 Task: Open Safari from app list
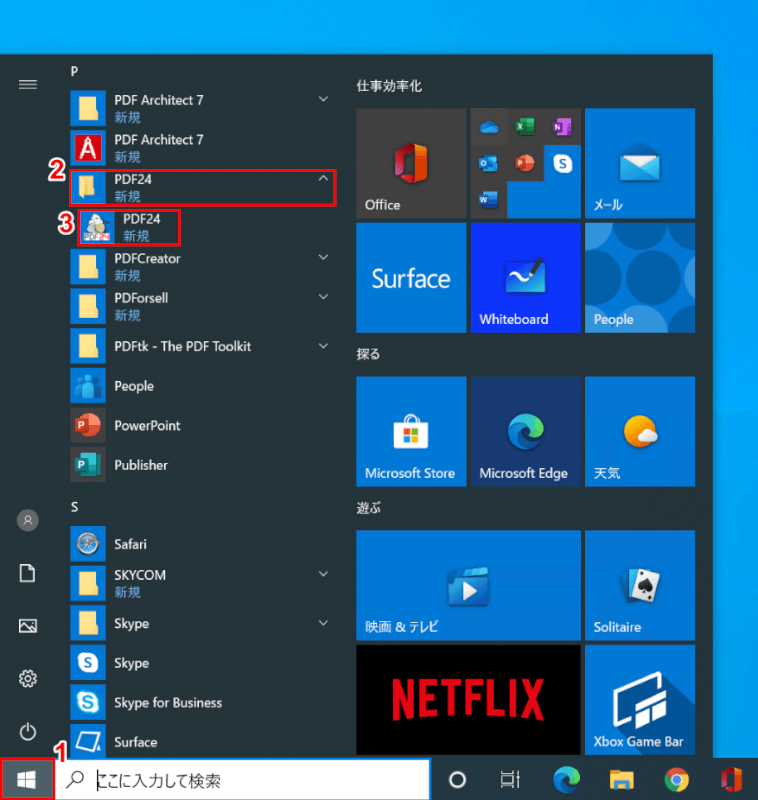tap(203, 544)
